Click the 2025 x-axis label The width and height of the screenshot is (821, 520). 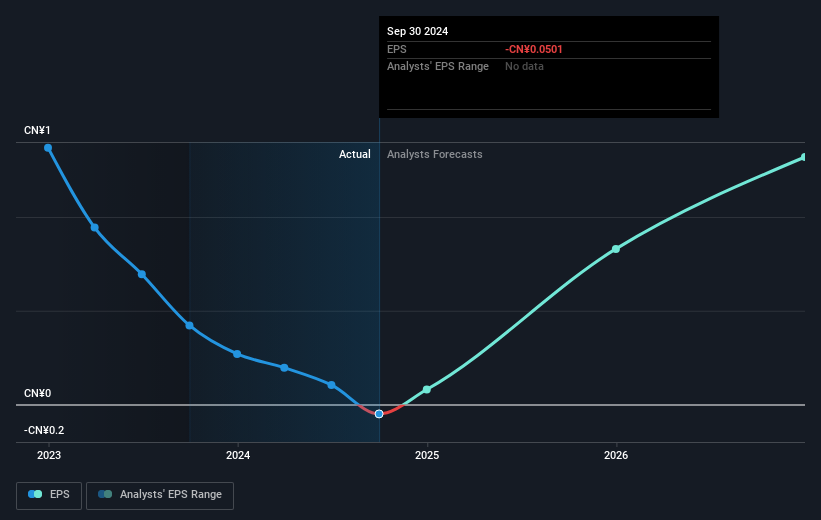point(427,455)
